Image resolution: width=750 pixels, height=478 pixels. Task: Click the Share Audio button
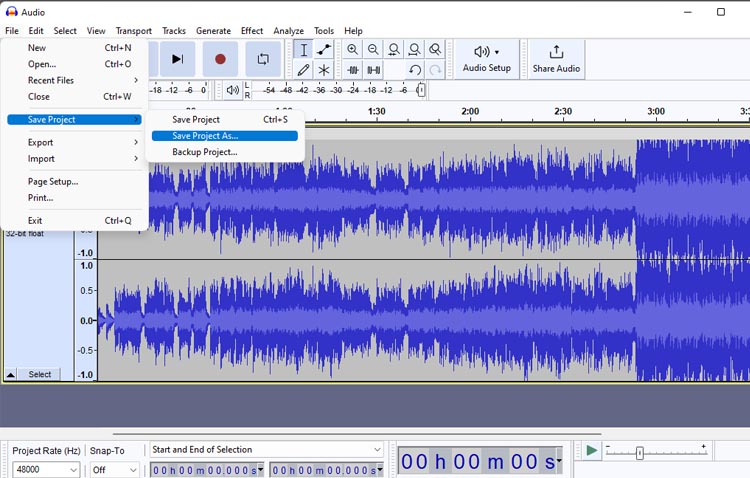(556, 59)
